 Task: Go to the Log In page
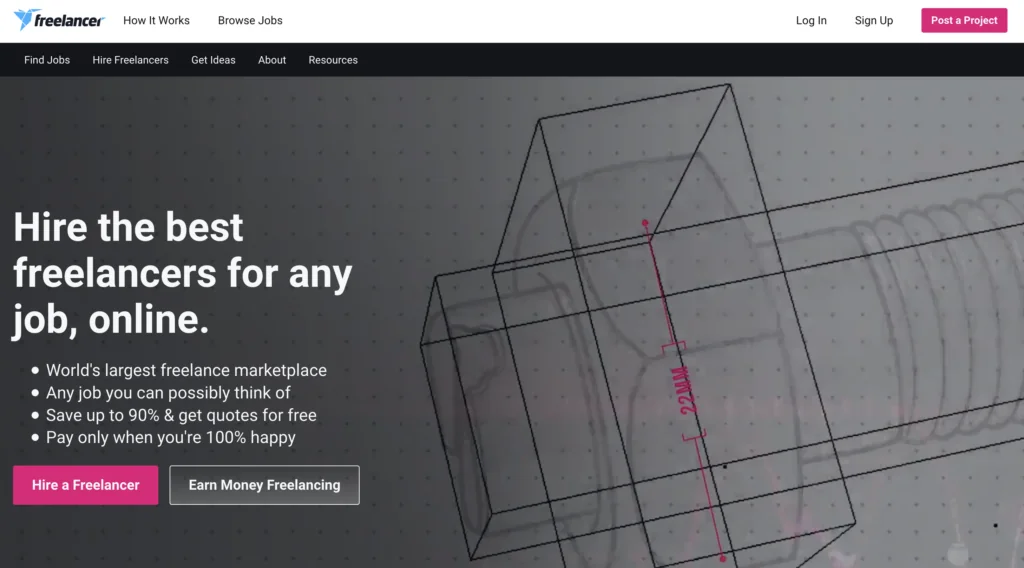(x=811, y=20)
